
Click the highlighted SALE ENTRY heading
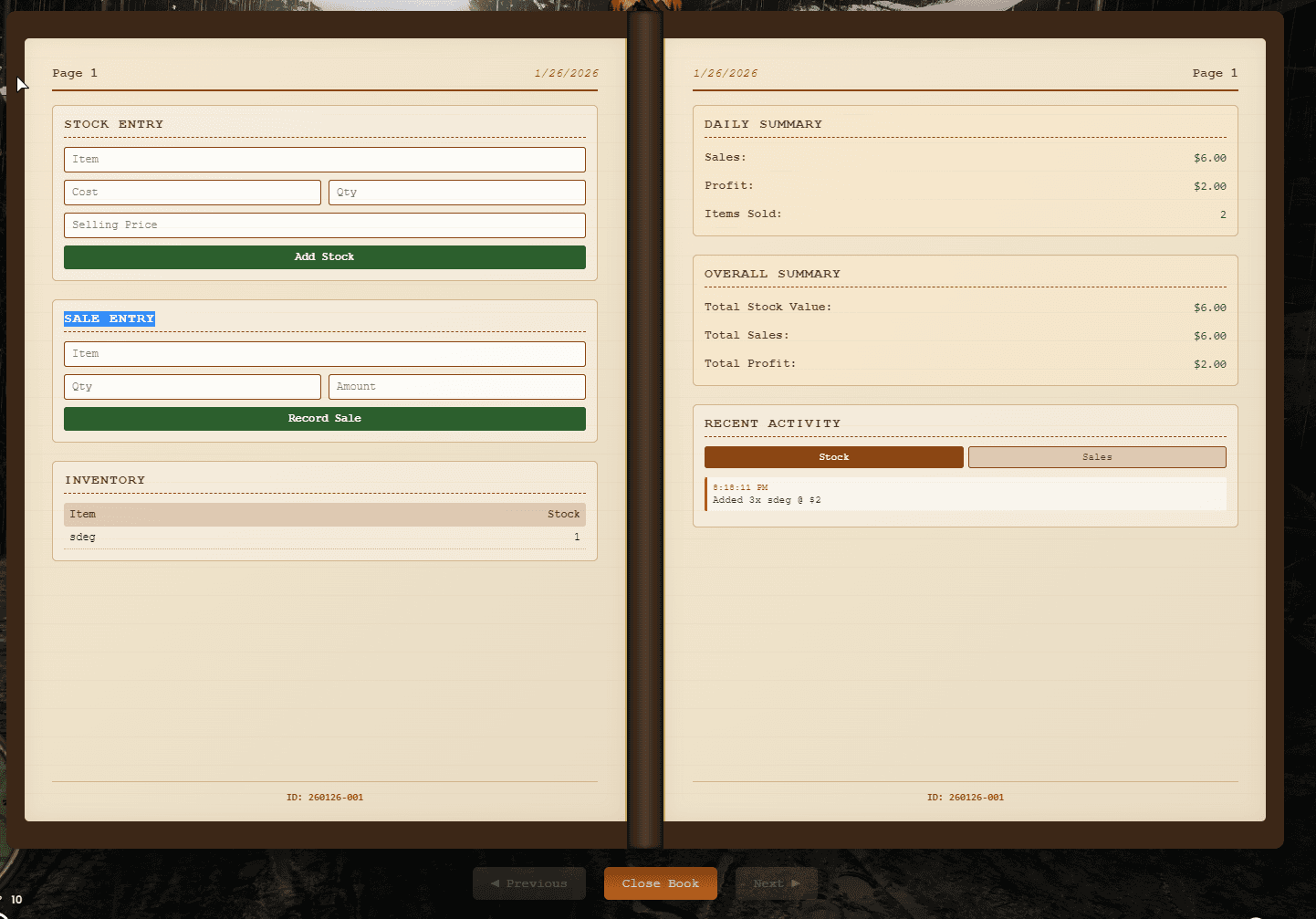point(110,319)
